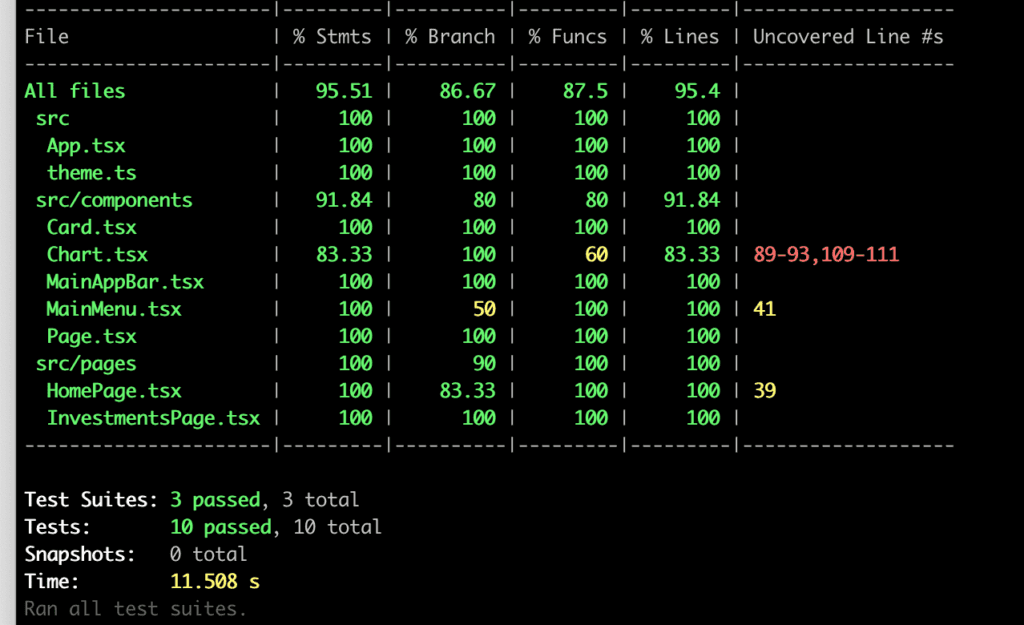The height and width of the screenshot is (625, 1024).
Task: Click uncovered line 41 for MainMenu.tsx
Action: 764,309
